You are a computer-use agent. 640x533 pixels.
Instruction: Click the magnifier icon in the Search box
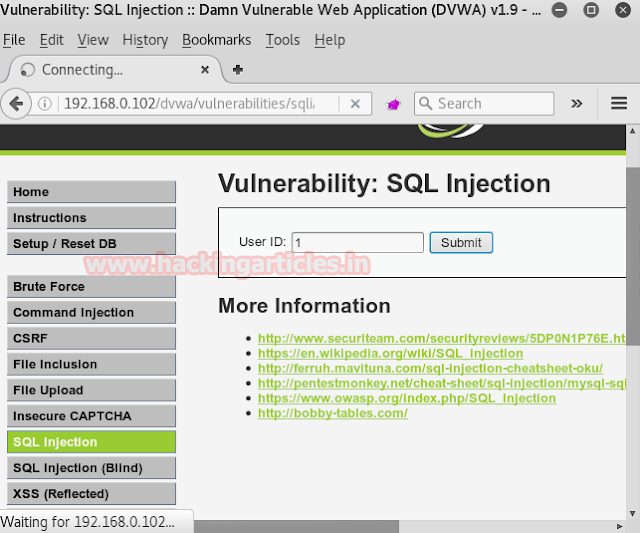(x=425, y=103)
